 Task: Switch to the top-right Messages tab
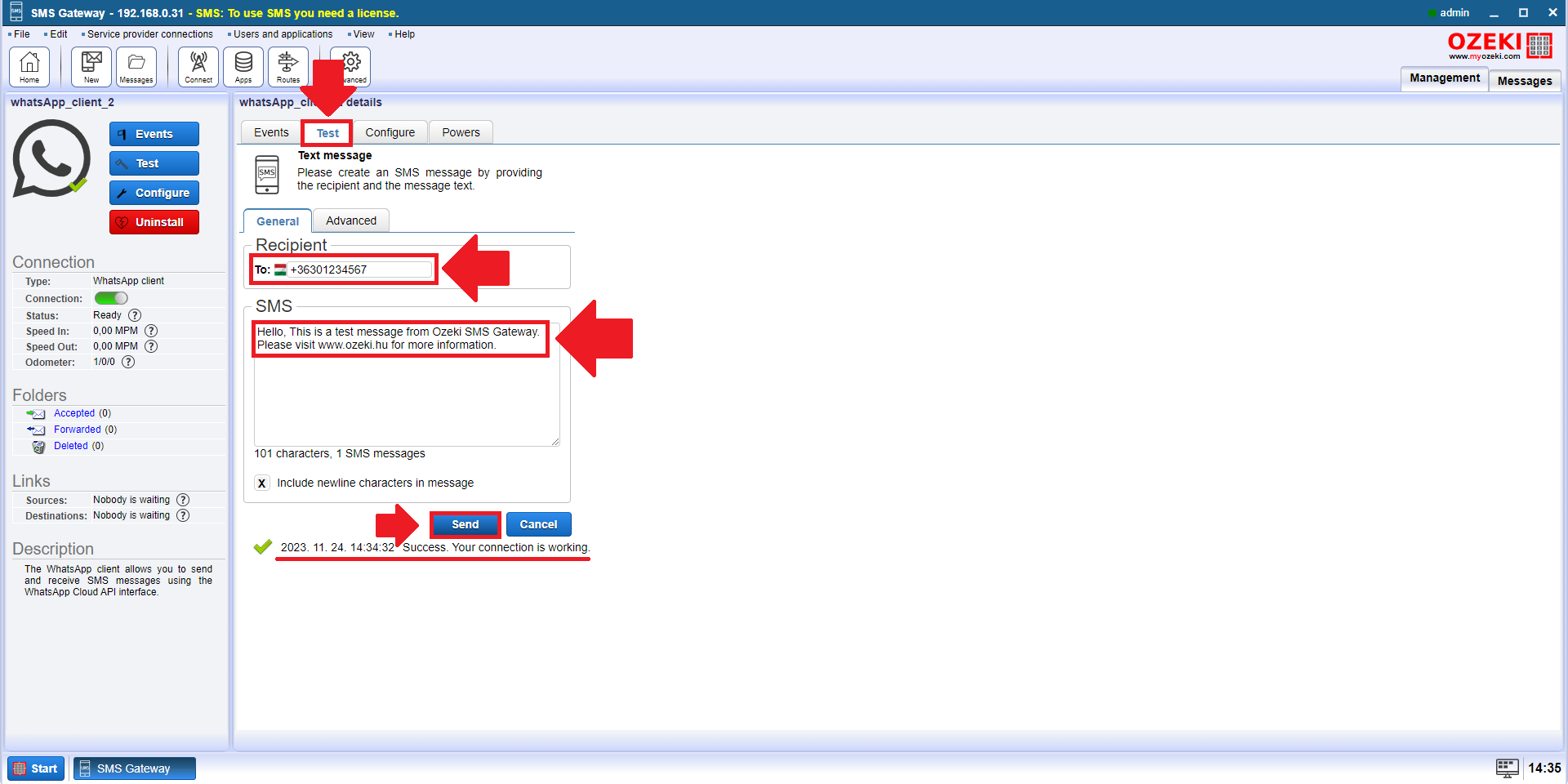(x=1525, y=81)
